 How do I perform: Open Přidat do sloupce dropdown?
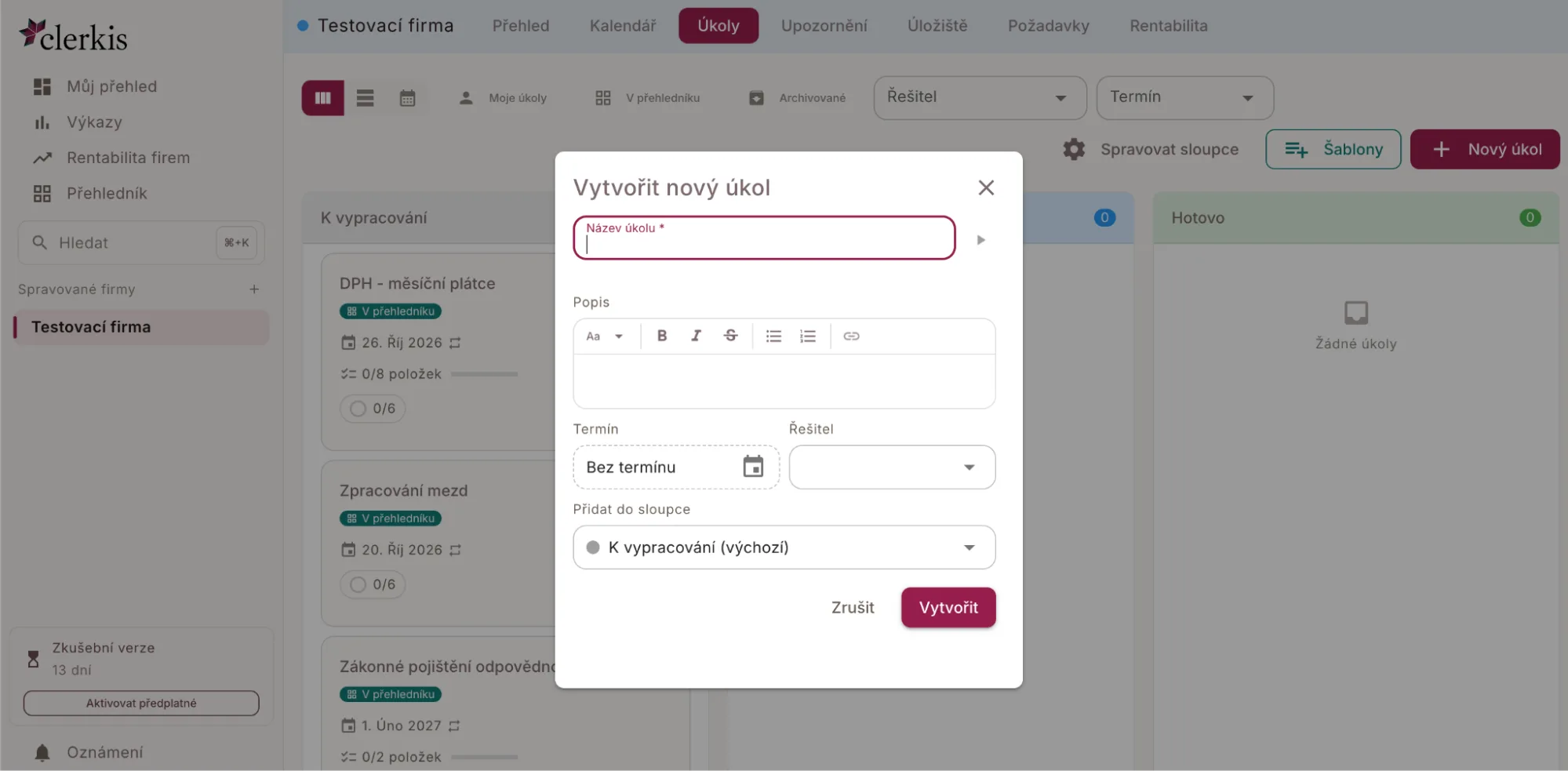[x=784, y=547]
